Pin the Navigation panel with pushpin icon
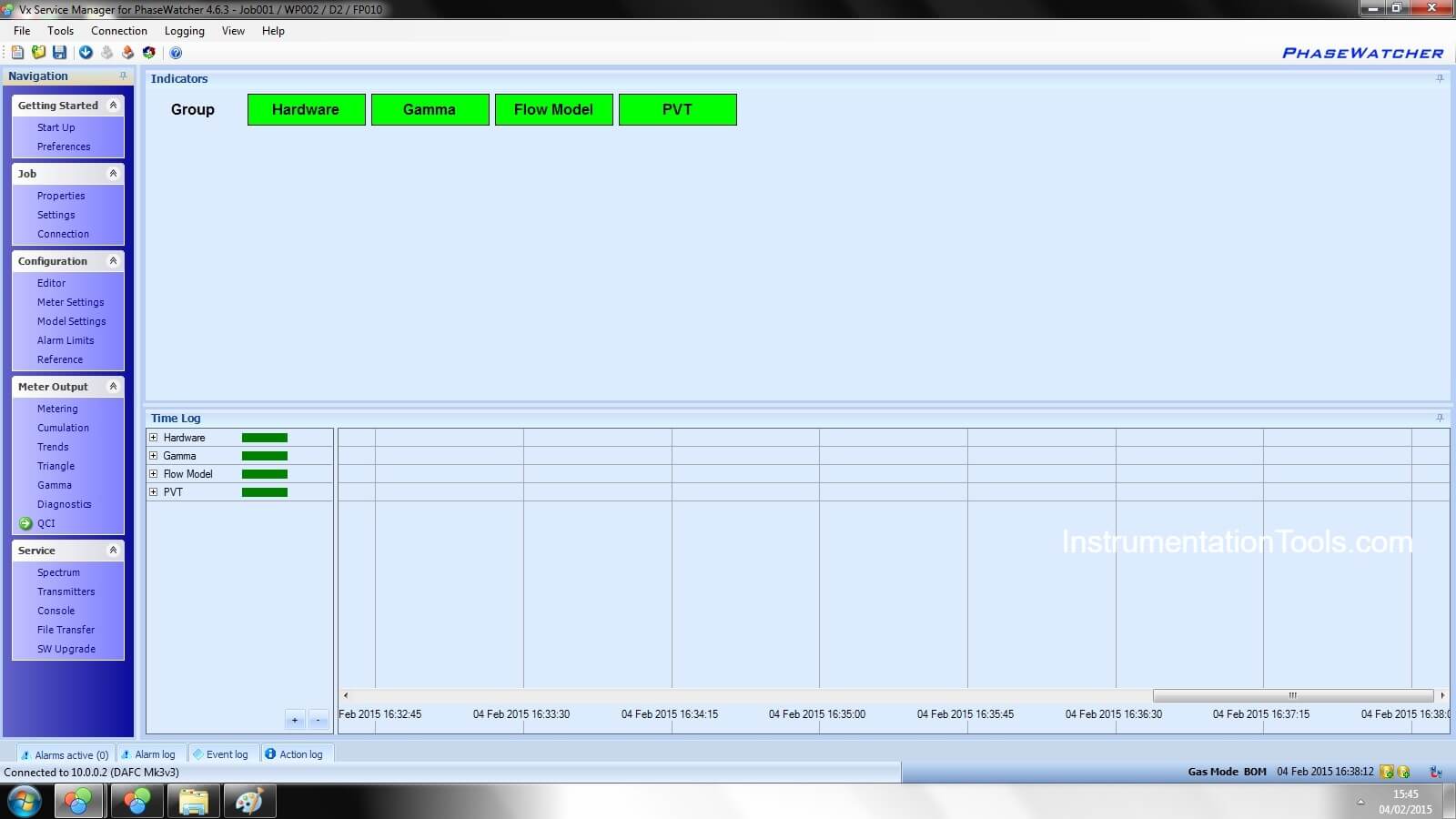Screen dimensions: 1456x819 click(123, 76)
